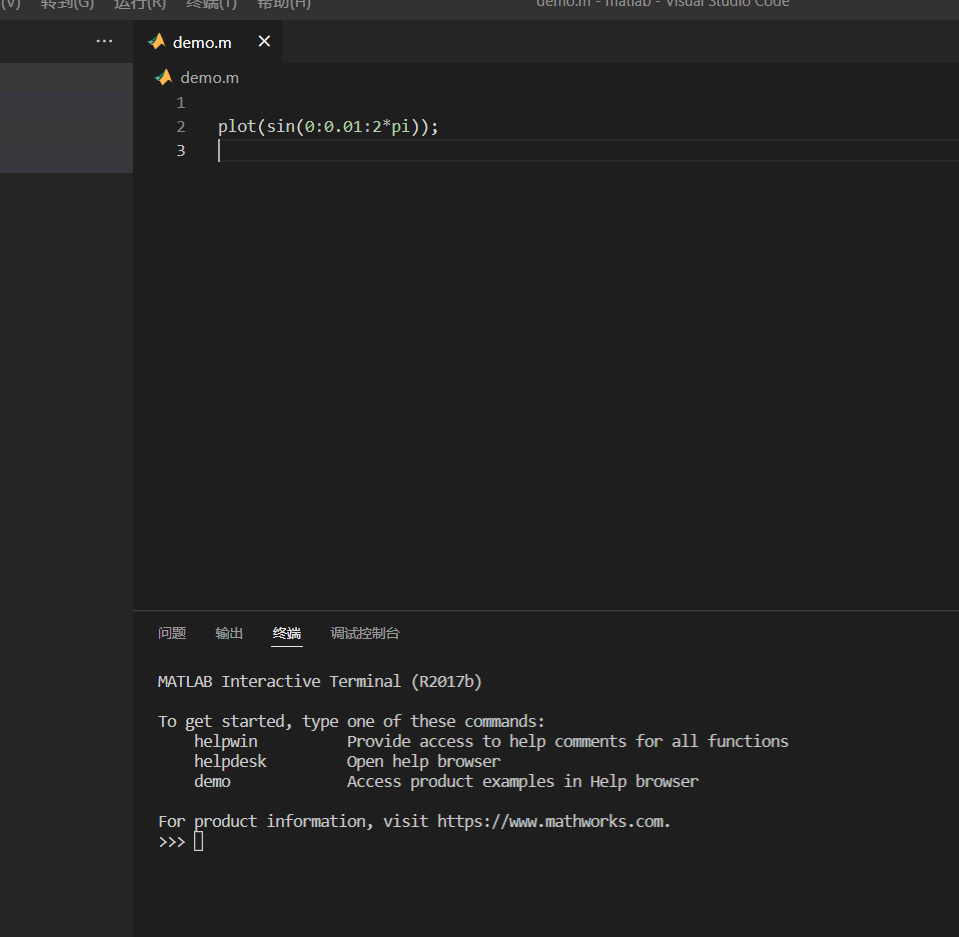Click the helpwin command in terminal
Viewport: 959px width, 937px height.
coord(226,741)
